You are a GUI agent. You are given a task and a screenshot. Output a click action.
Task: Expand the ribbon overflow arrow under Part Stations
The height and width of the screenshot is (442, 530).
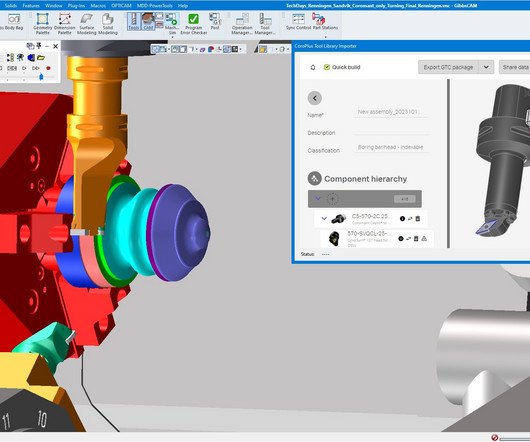click(x=326, y=37)
